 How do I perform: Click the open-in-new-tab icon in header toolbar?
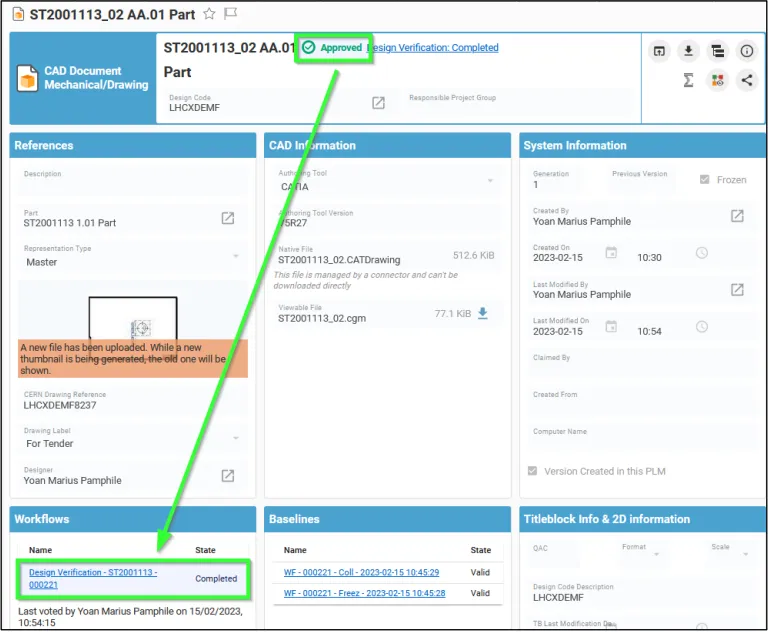tap(659, 51)
